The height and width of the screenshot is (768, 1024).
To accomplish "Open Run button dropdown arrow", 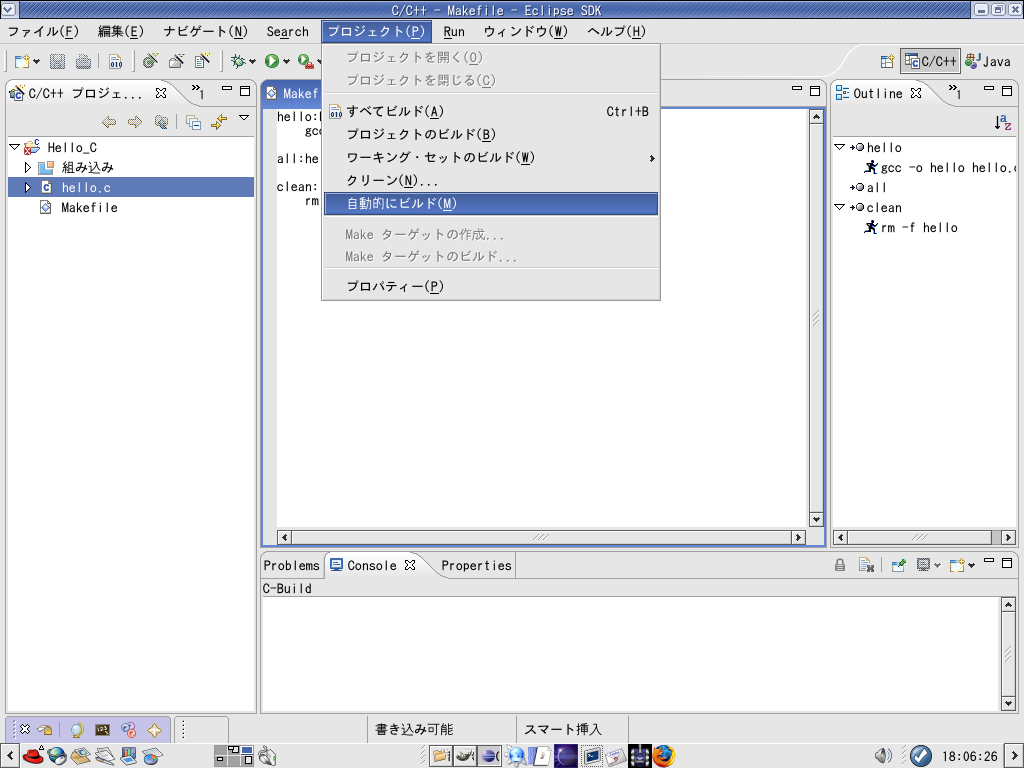I will (x=286, y=62).
